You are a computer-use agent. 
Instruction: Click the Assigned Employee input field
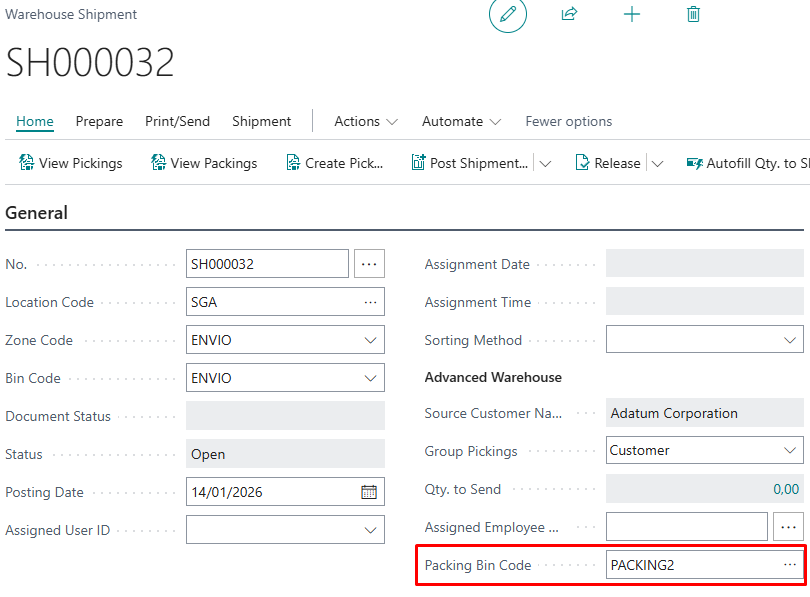(686, 527)
